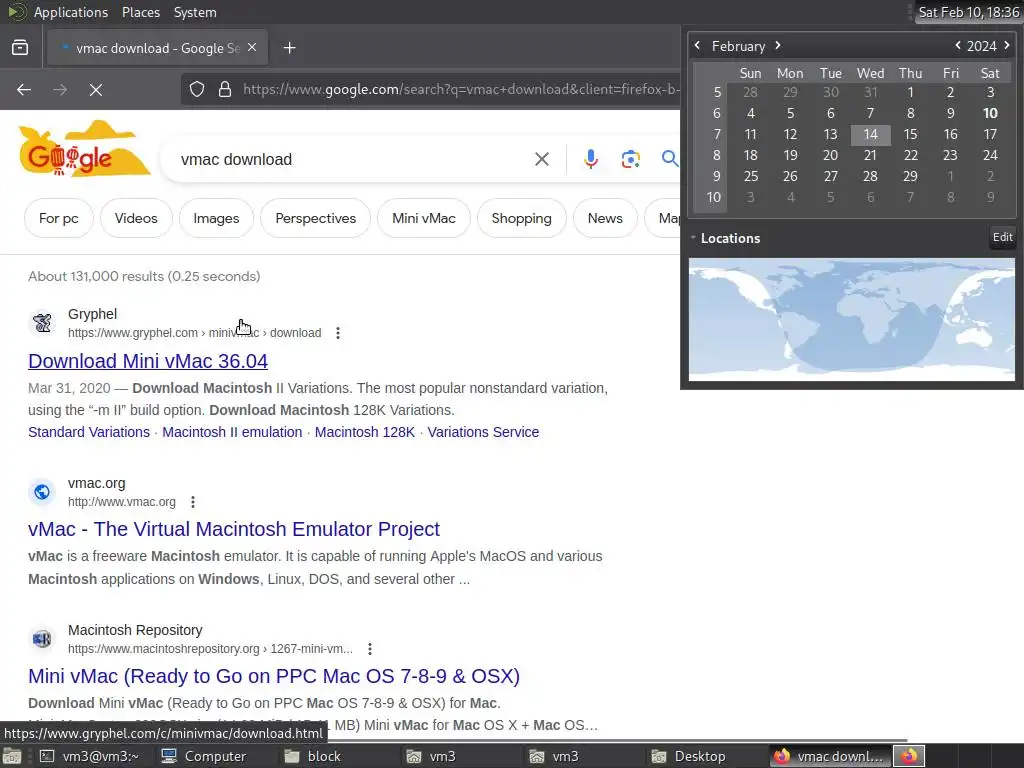Screen dimensions: 1024x768
Task: Select February 10 in the calendar
Action: click(990, 113)
